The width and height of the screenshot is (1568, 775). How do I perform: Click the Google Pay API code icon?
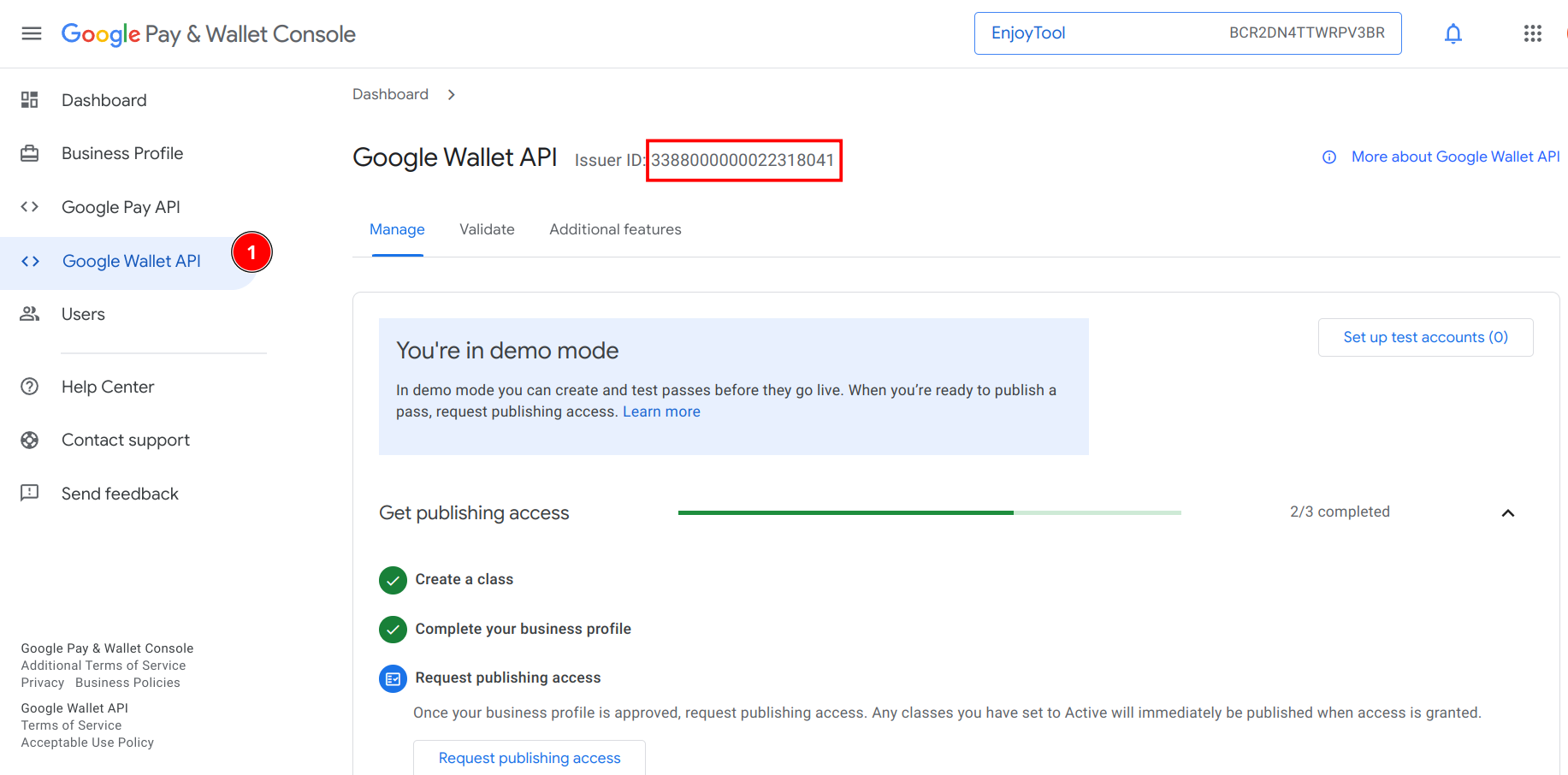[x=30, y=207]
